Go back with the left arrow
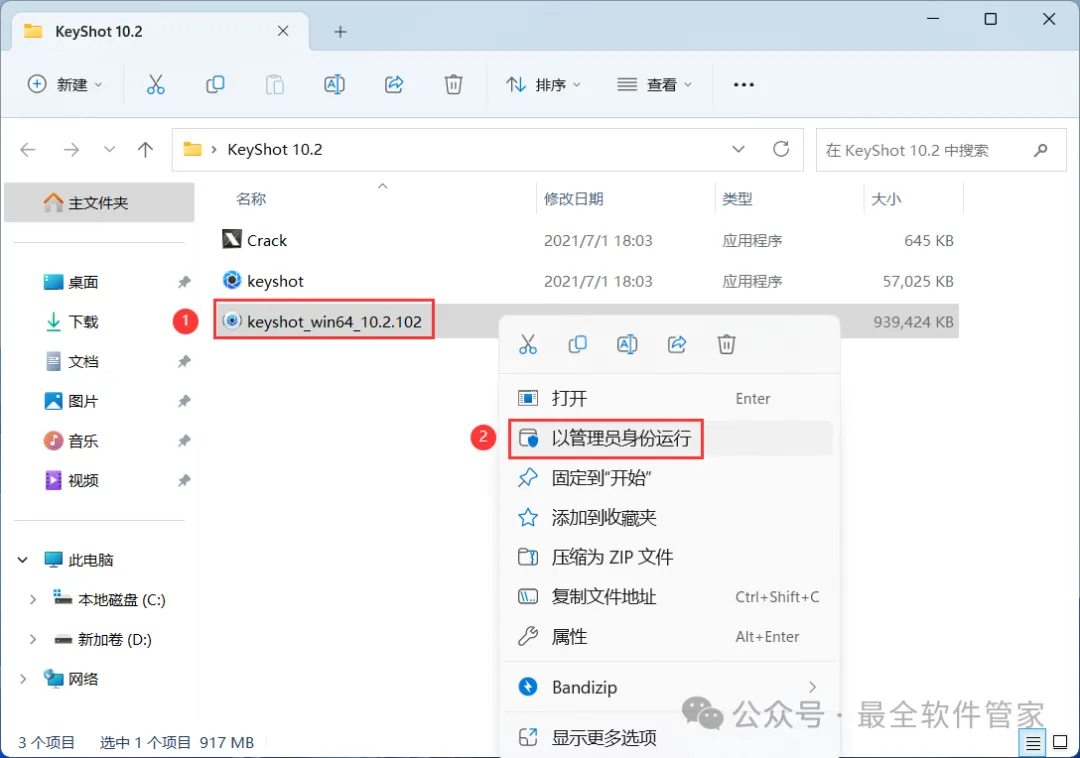 click(x=28, y=149)
